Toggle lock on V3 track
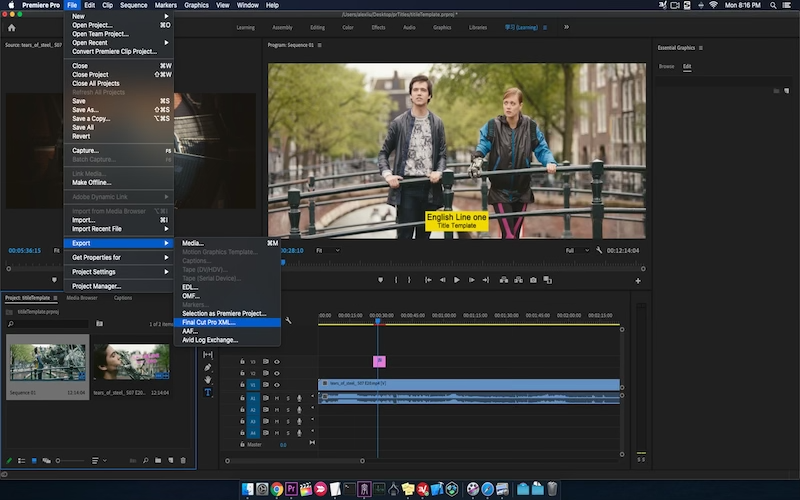The height and width of the screenshot is (500, 800). (x=242, y=362)
